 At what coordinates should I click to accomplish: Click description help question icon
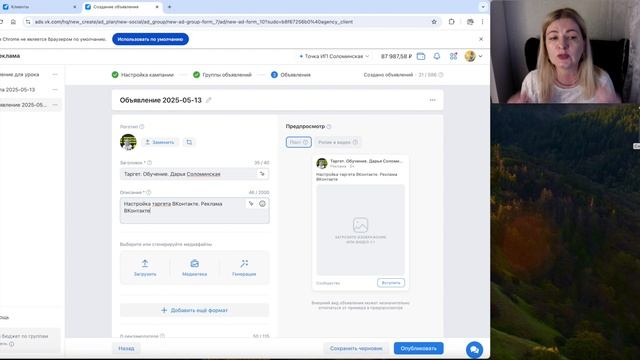(x=149, y=192)
